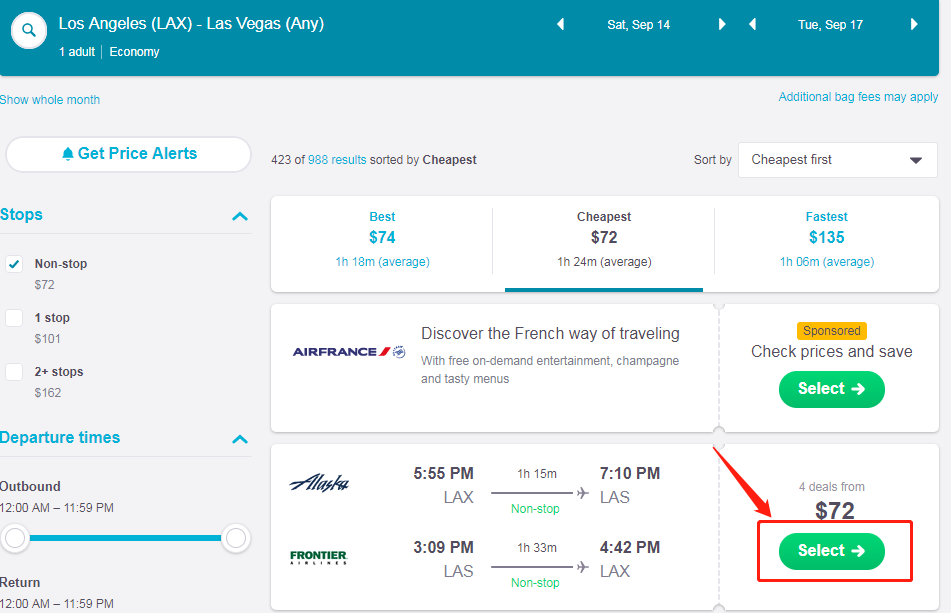Click the 1h 33m flight duration

point(537,548)
